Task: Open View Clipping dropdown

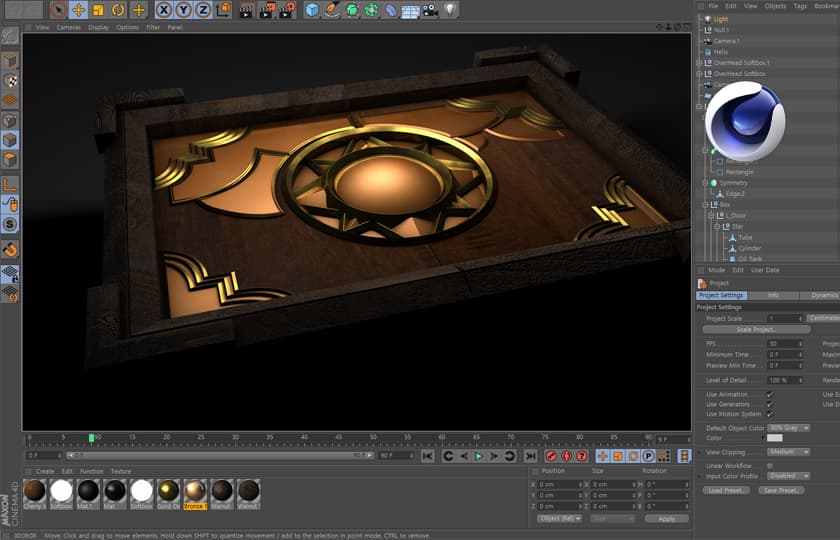Action: click(789, 452)
